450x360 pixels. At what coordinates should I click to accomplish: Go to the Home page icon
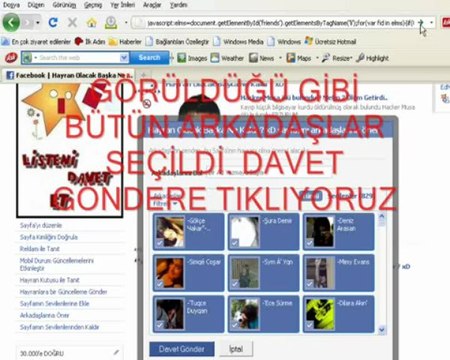[91, 23]
